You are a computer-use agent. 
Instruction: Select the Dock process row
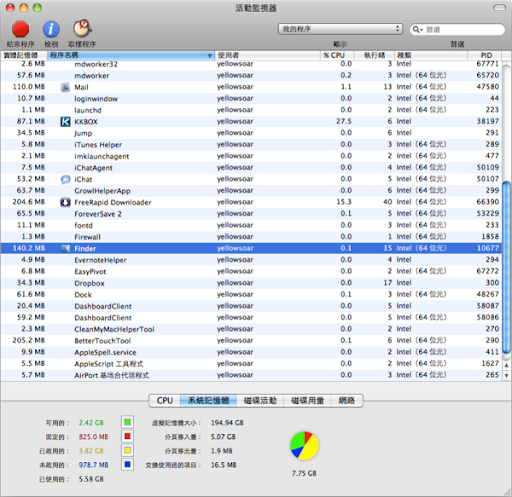[251, 295]
